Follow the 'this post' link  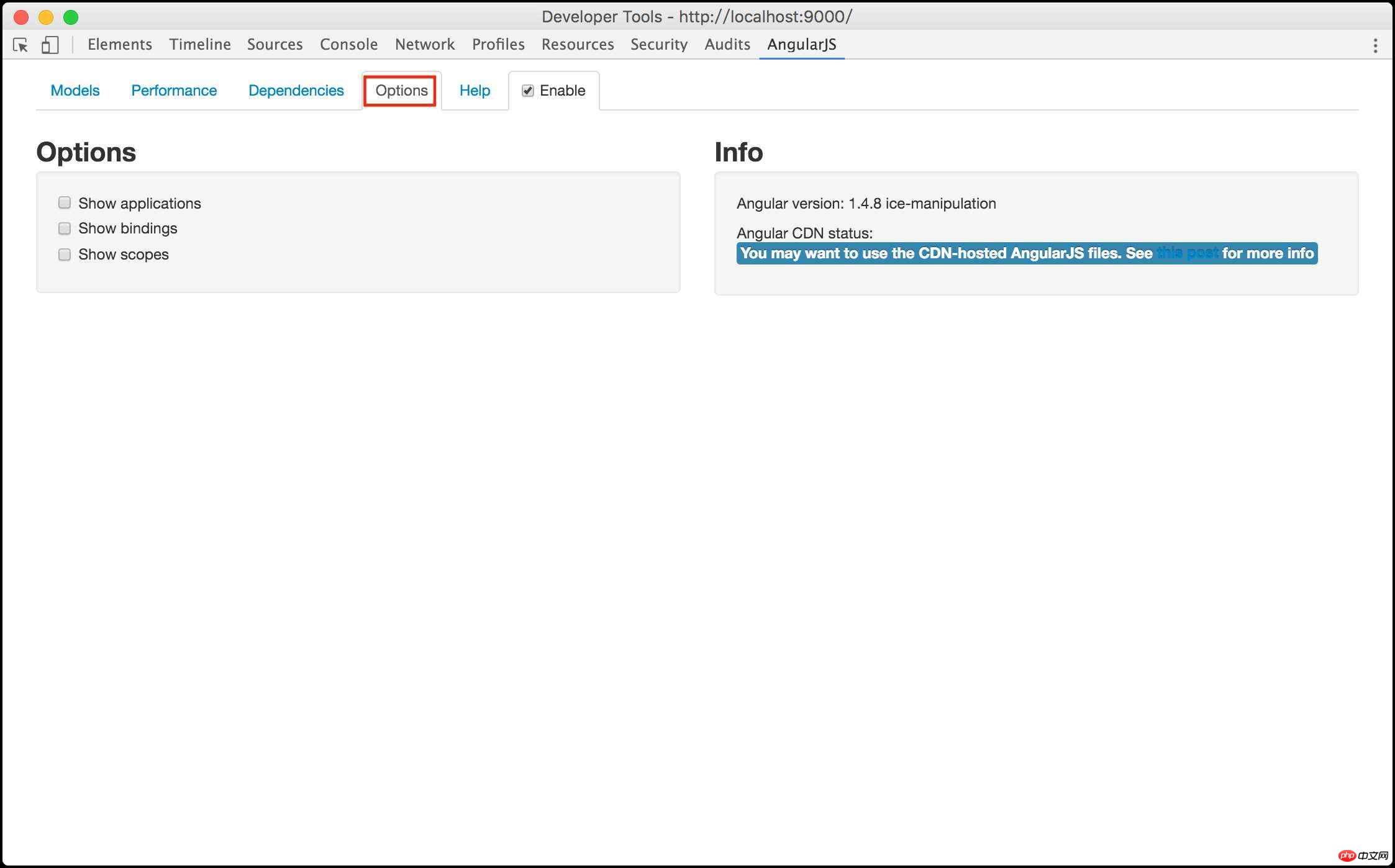[x=1187, y=253]
